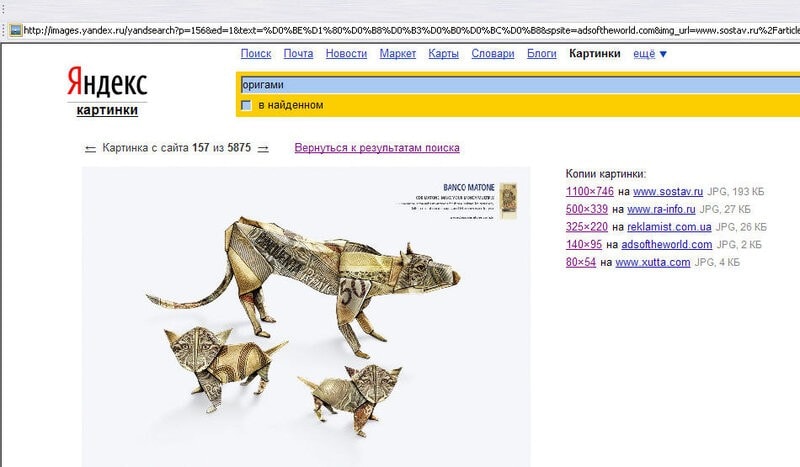Image resolution: width=800 pixels, height=467 pixels.
Task: Go to the next picture arrow
Action: click(263, 149)
